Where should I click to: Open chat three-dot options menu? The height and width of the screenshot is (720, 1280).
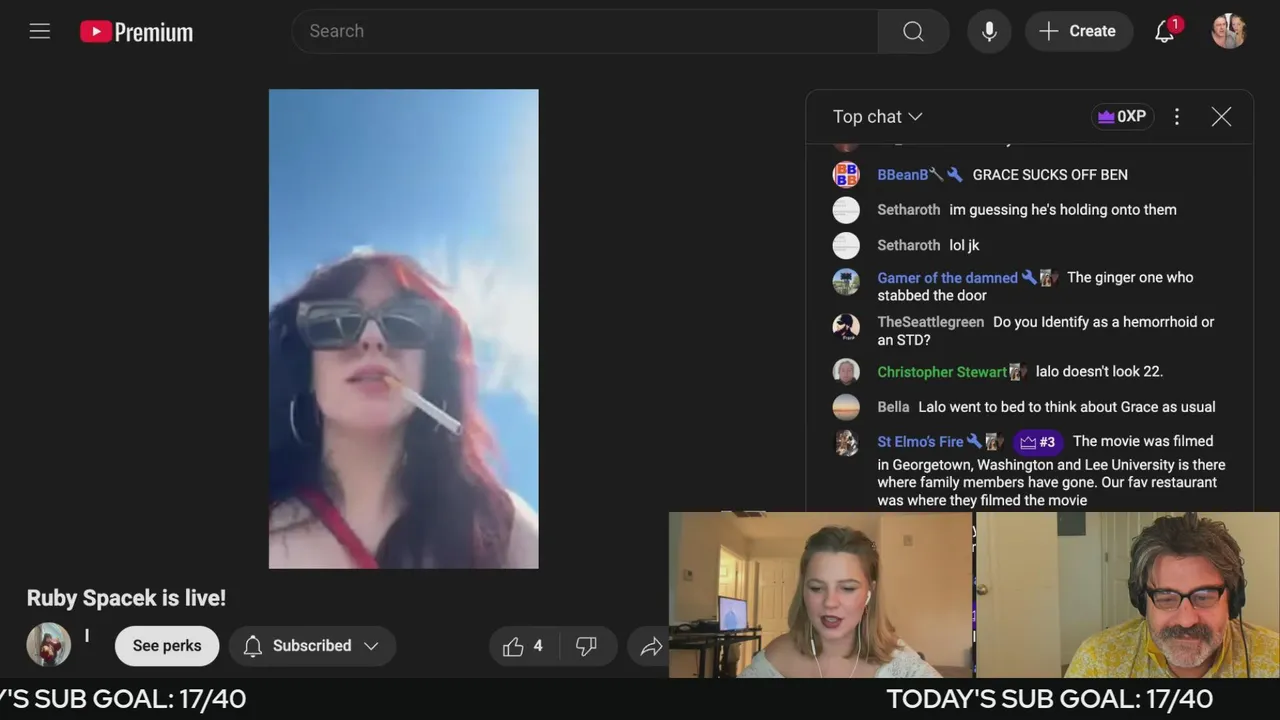(1177, 117)
